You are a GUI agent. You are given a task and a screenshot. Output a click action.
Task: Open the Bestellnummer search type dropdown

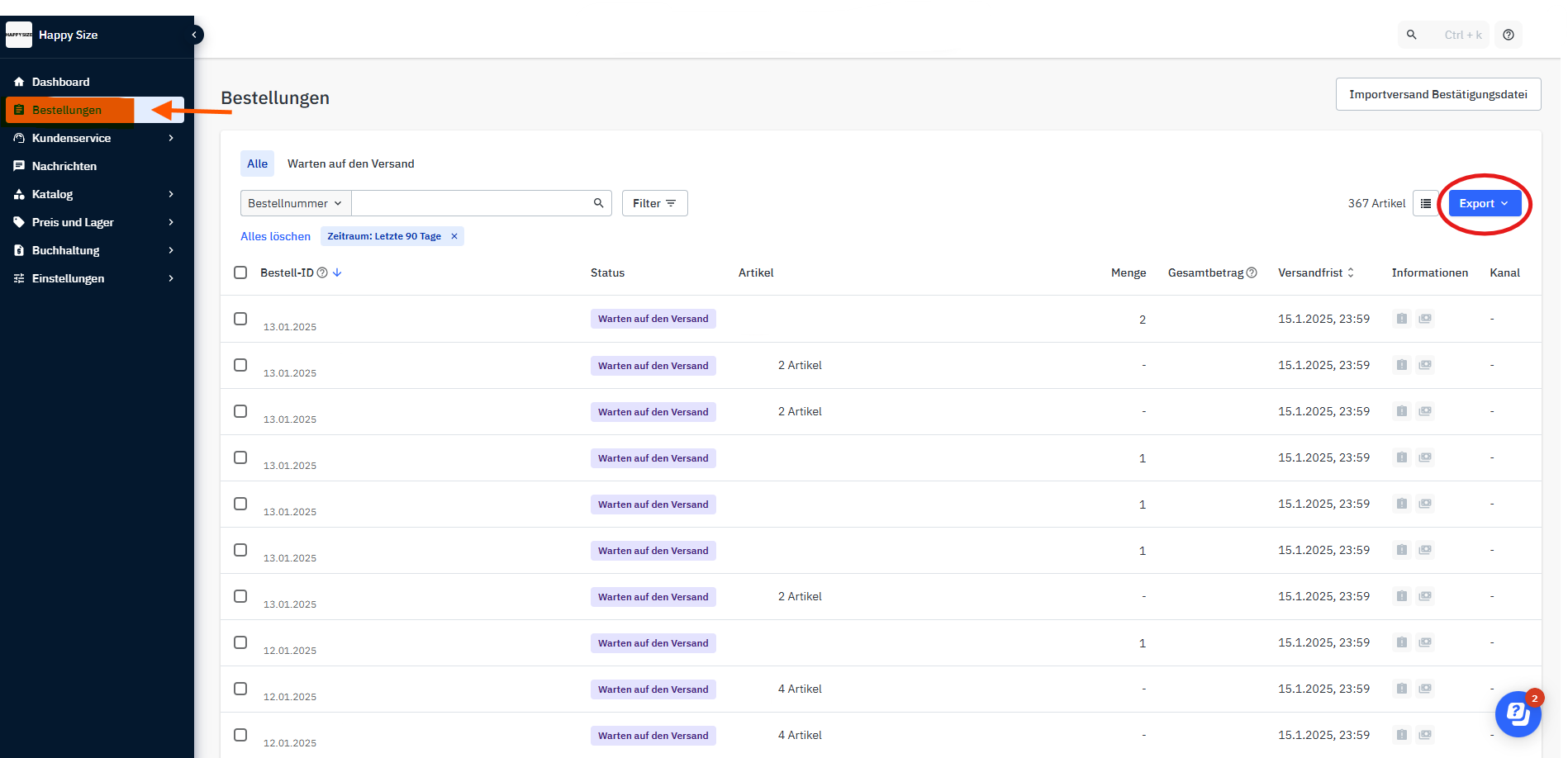coord(295,203)
